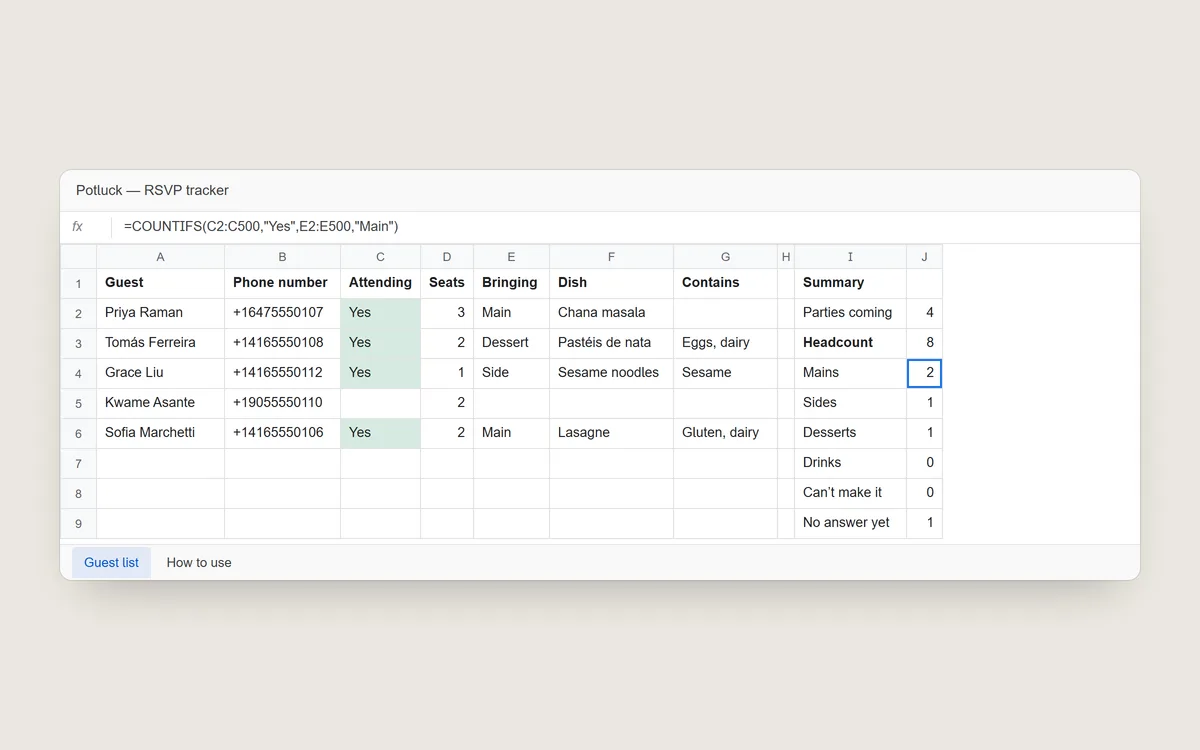Select column A header
Viewport: 1200px width, 750px height.
coord(160,257)
